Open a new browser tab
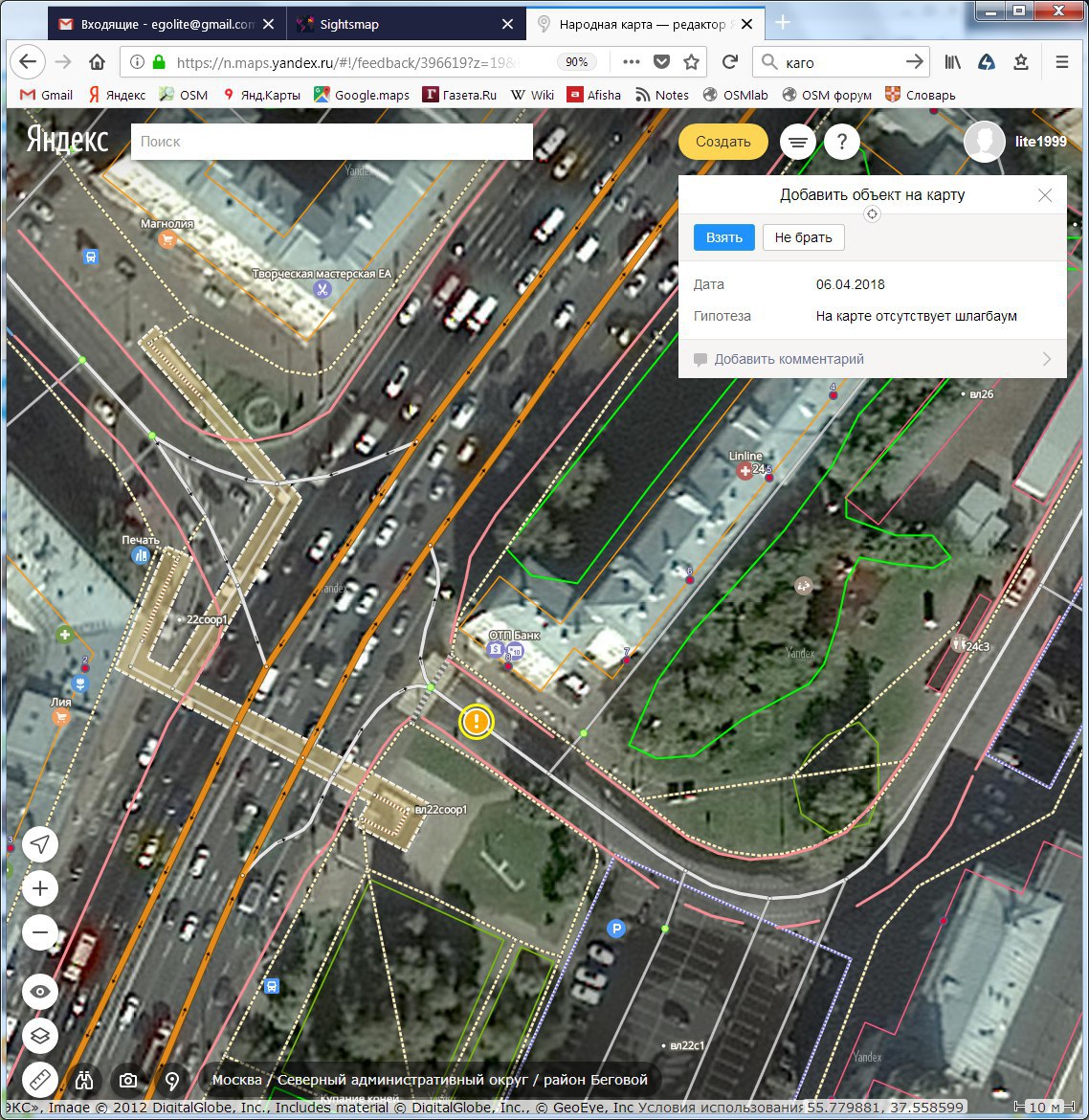 pyautogui.click(x=783, y=24)
